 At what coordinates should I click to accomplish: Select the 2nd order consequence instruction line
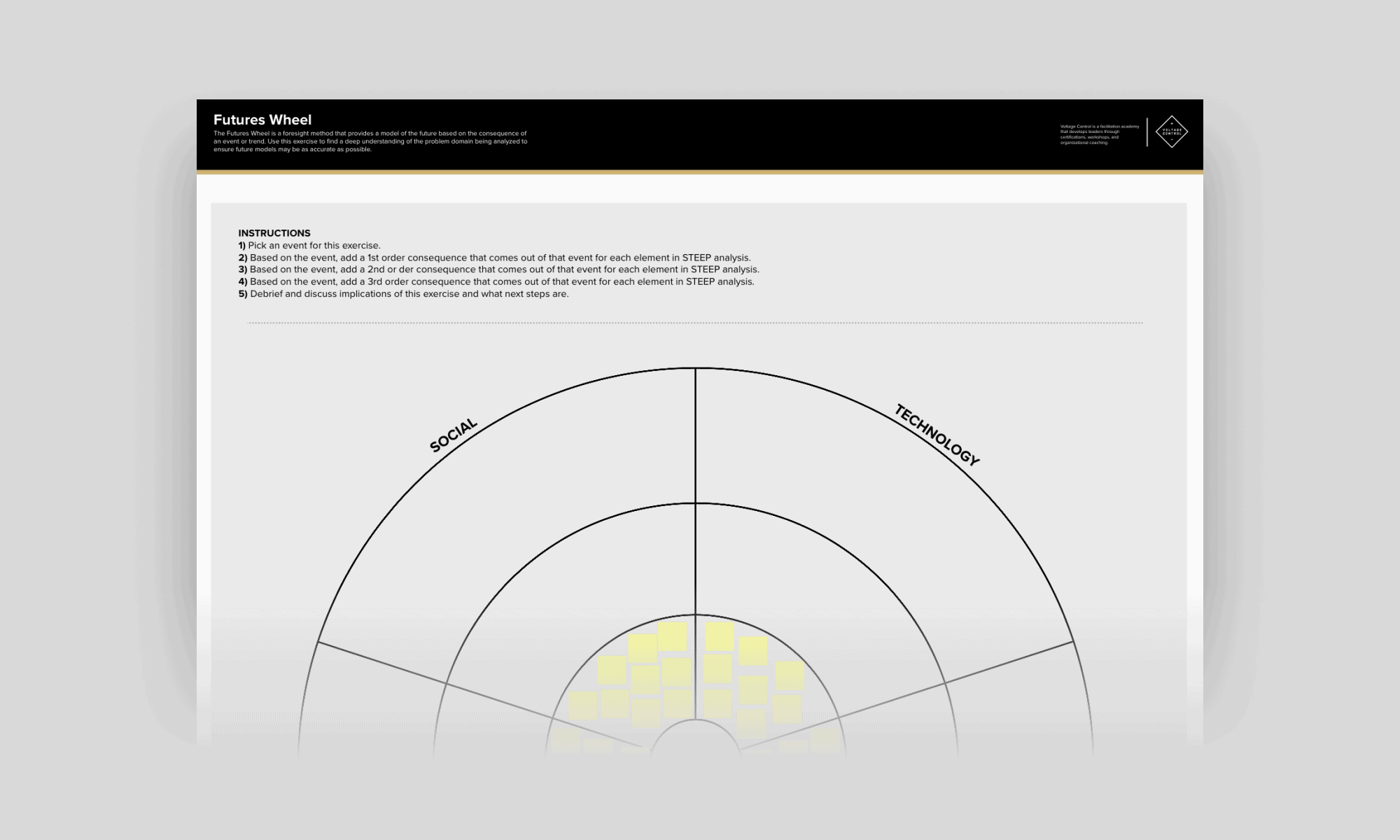tap(498, 269)
